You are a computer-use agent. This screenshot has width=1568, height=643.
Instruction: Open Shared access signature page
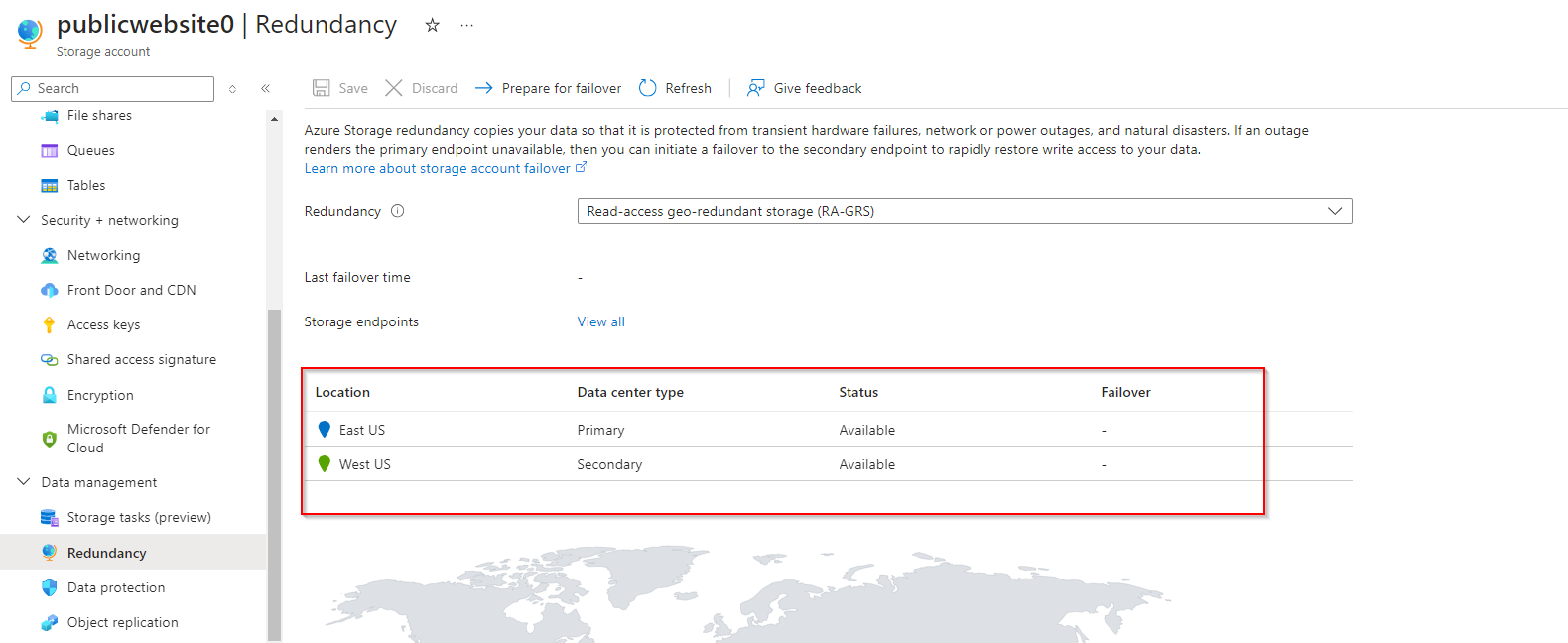141,360
